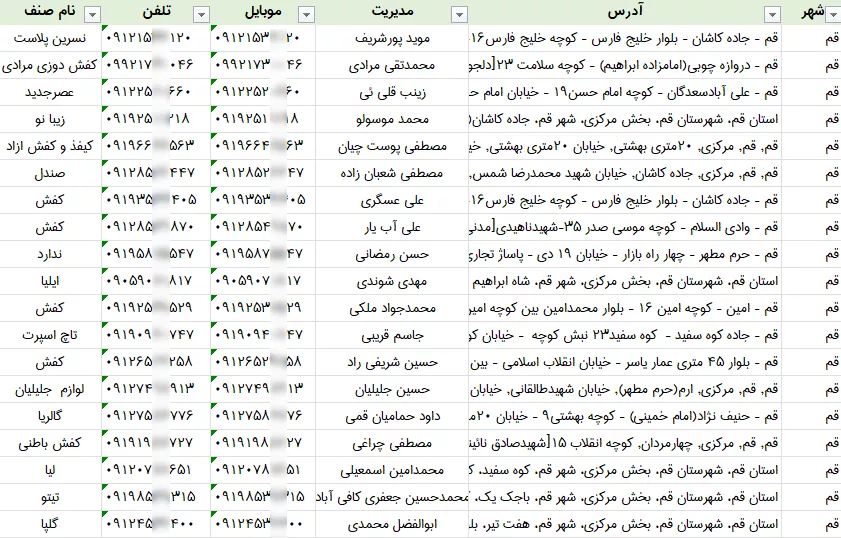
Task: Select address cell starting قم - امین
Action: 625,308
